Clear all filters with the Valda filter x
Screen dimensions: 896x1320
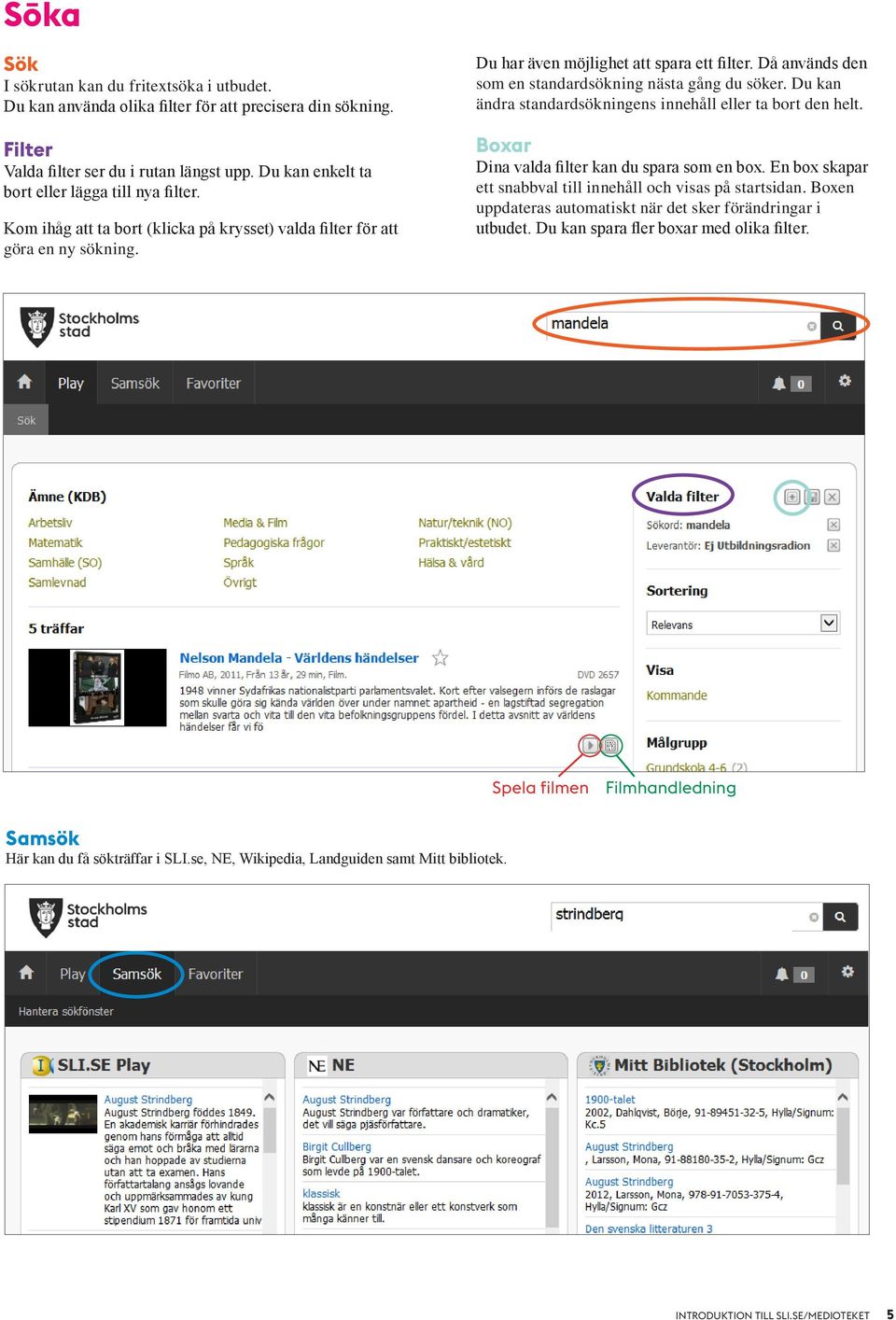(833, 497)
